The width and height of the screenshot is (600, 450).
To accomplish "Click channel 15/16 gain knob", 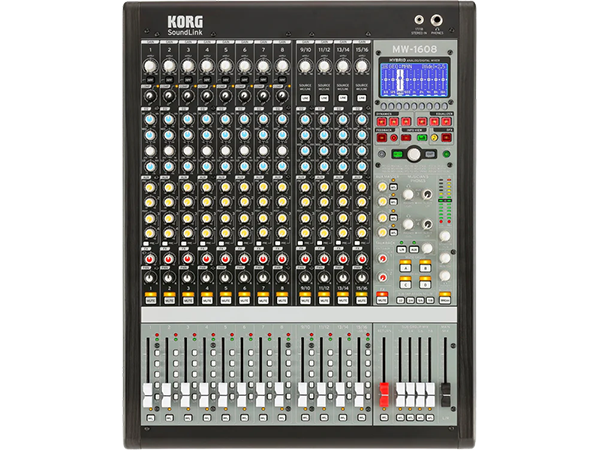I will point(362,66).
